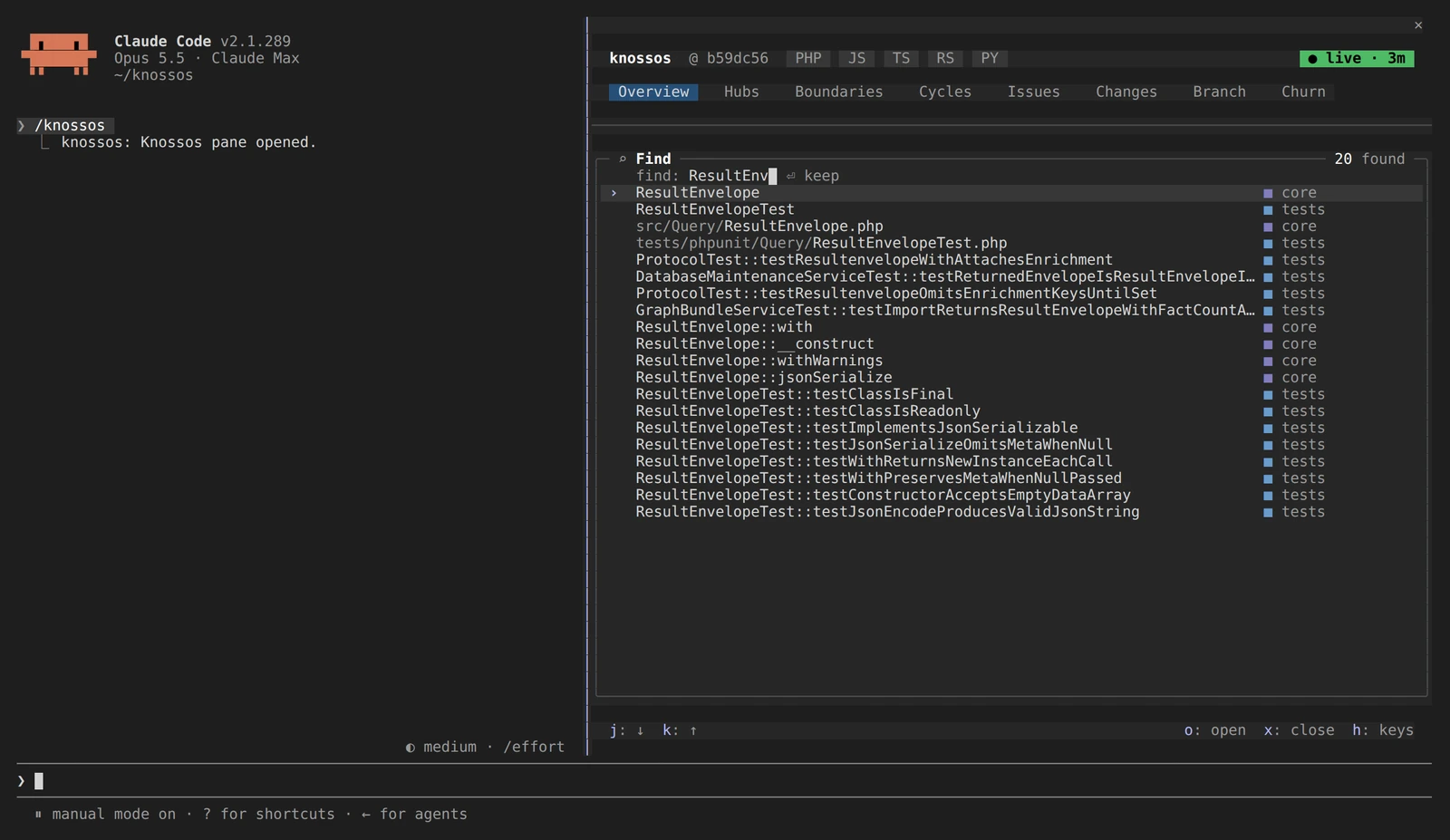Select ResultEnvelope::jsonSerialize result row

pyautogui.click(x=1011, y=377)
